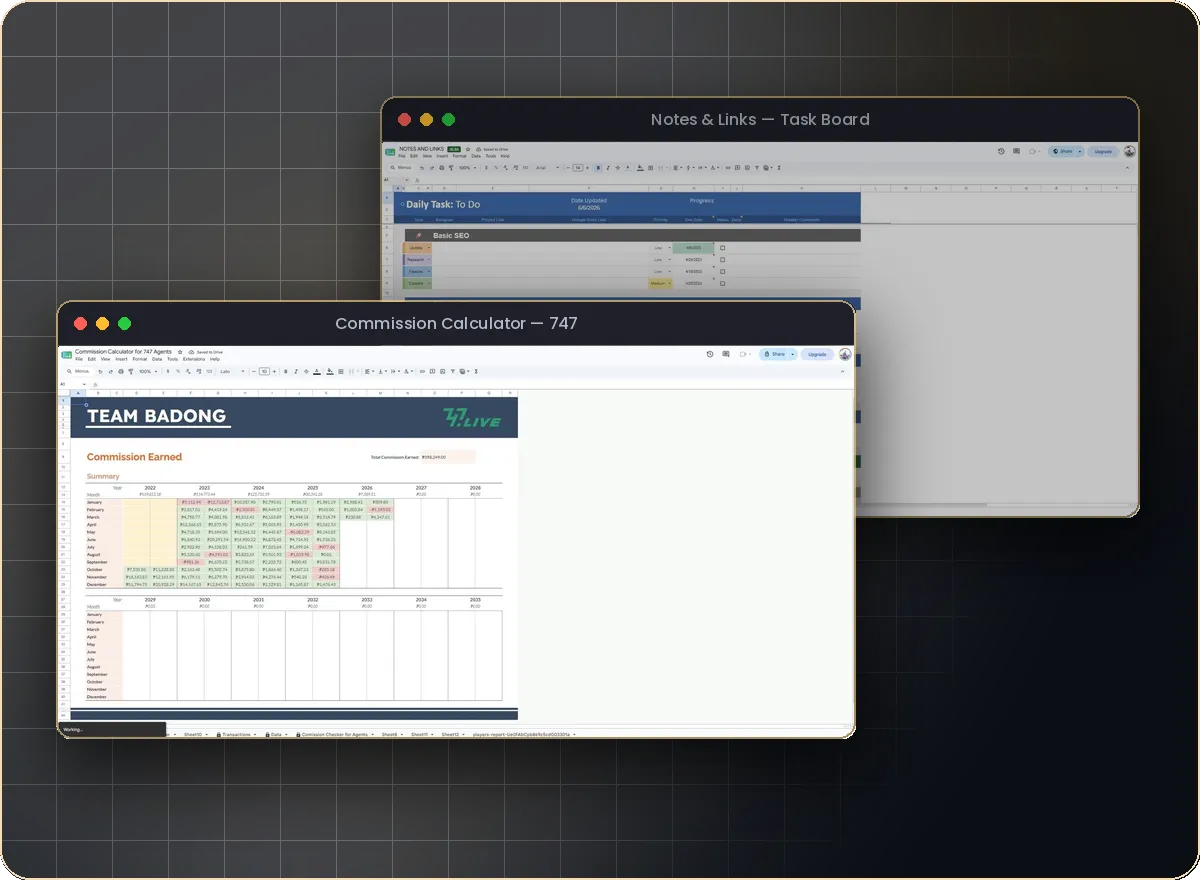Check the checkbox in the Content task row
The image size is (1200, 880).
click(722, 283)
